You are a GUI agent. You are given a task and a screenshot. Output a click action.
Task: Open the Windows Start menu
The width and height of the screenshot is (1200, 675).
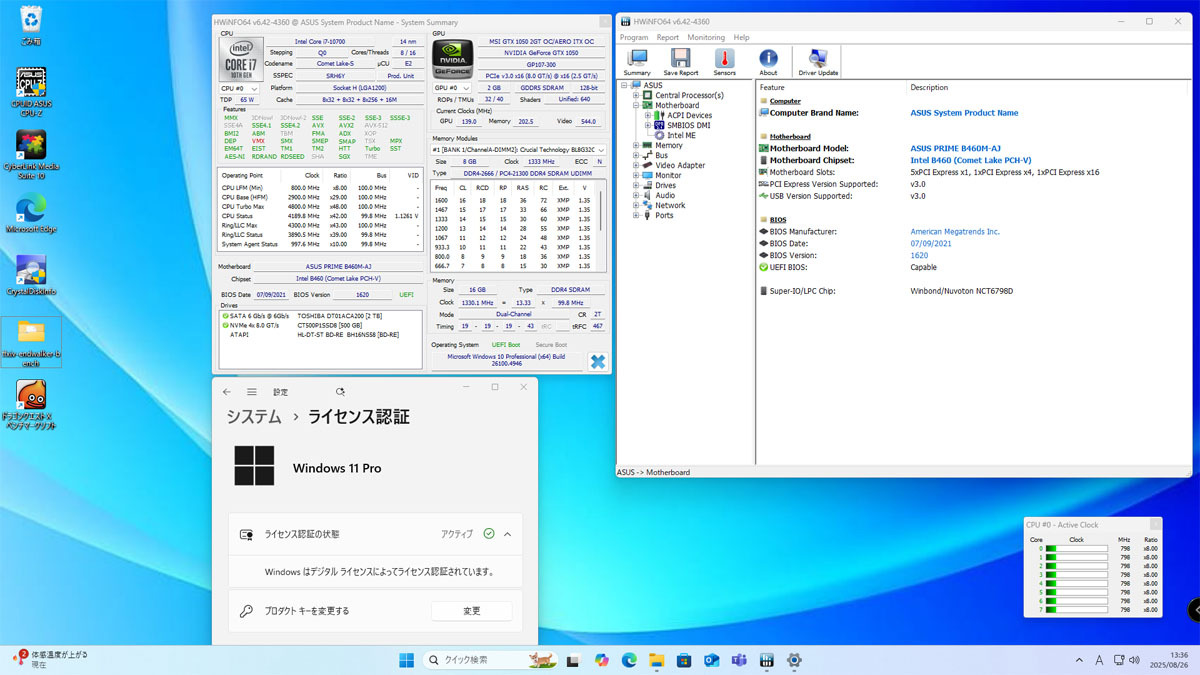[407, 660]
